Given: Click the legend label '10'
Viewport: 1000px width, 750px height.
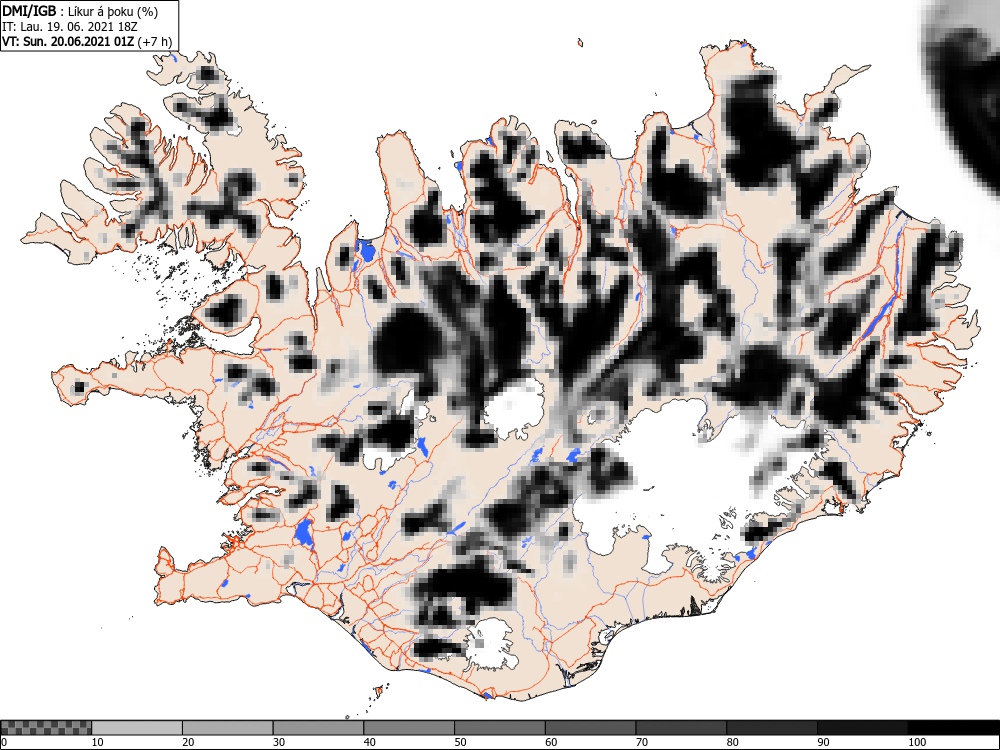Looking at the screenshot, I should click(98, 742).
